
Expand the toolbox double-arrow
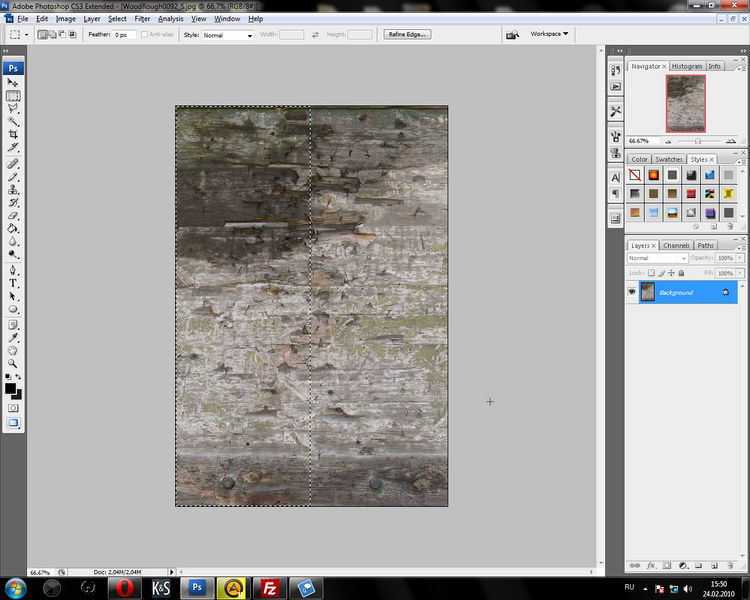(5, 51)
